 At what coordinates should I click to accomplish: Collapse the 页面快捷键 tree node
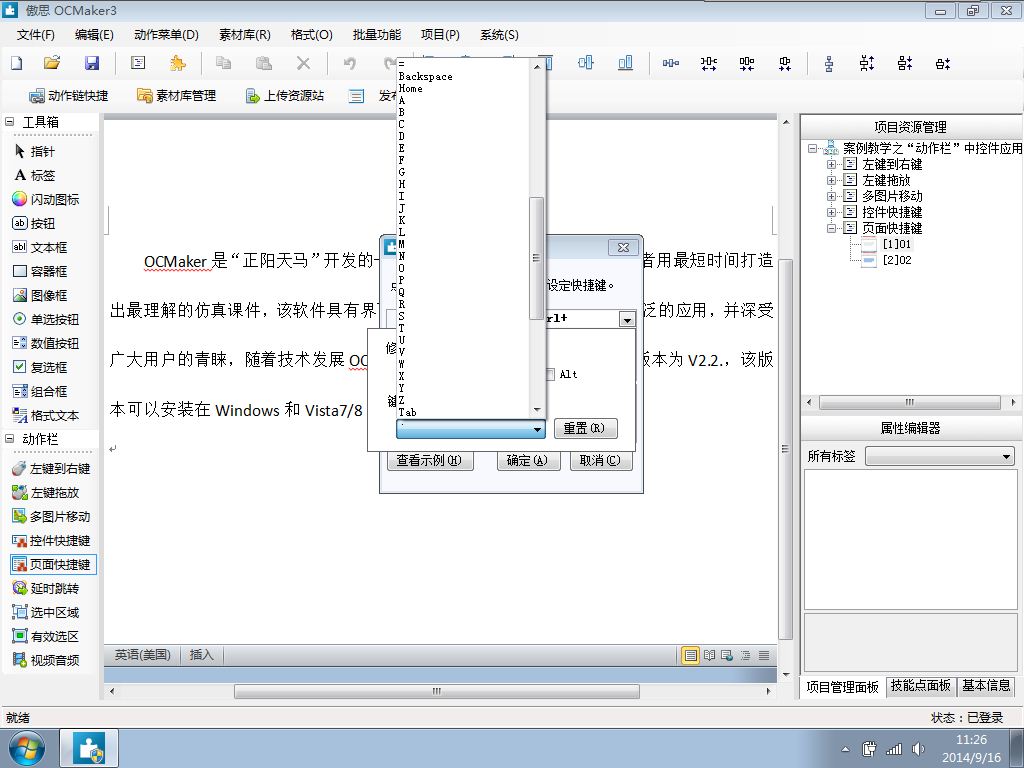(831, 228)
